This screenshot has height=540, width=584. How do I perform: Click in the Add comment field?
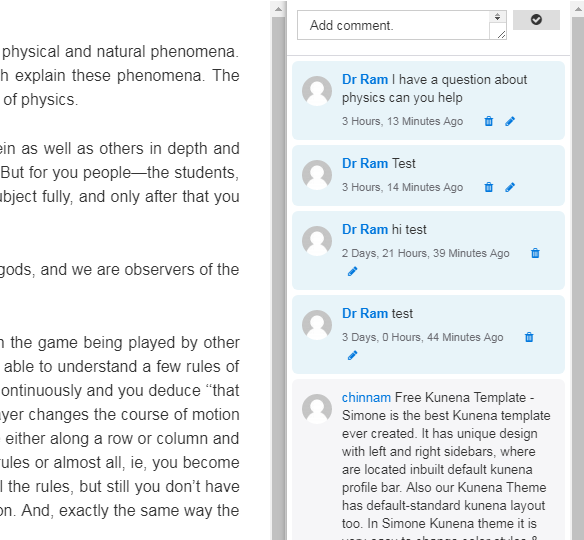click(393, 25)
